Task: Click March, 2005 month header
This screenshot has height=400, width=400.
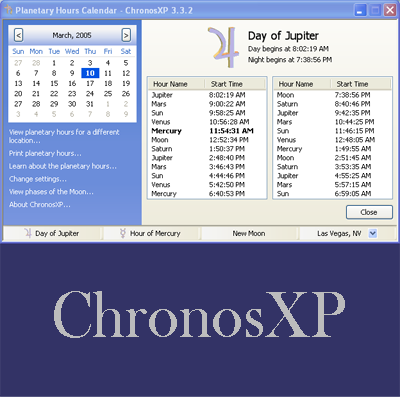Action: click(72, 35)
